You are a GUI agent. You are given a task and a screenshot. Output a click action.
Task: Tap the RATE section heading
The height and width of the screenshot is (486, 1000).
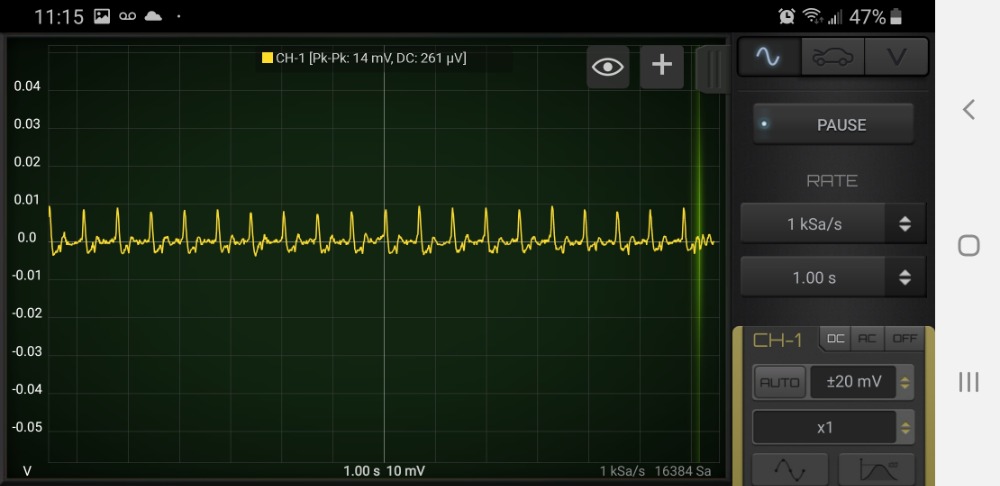(832, 181)
